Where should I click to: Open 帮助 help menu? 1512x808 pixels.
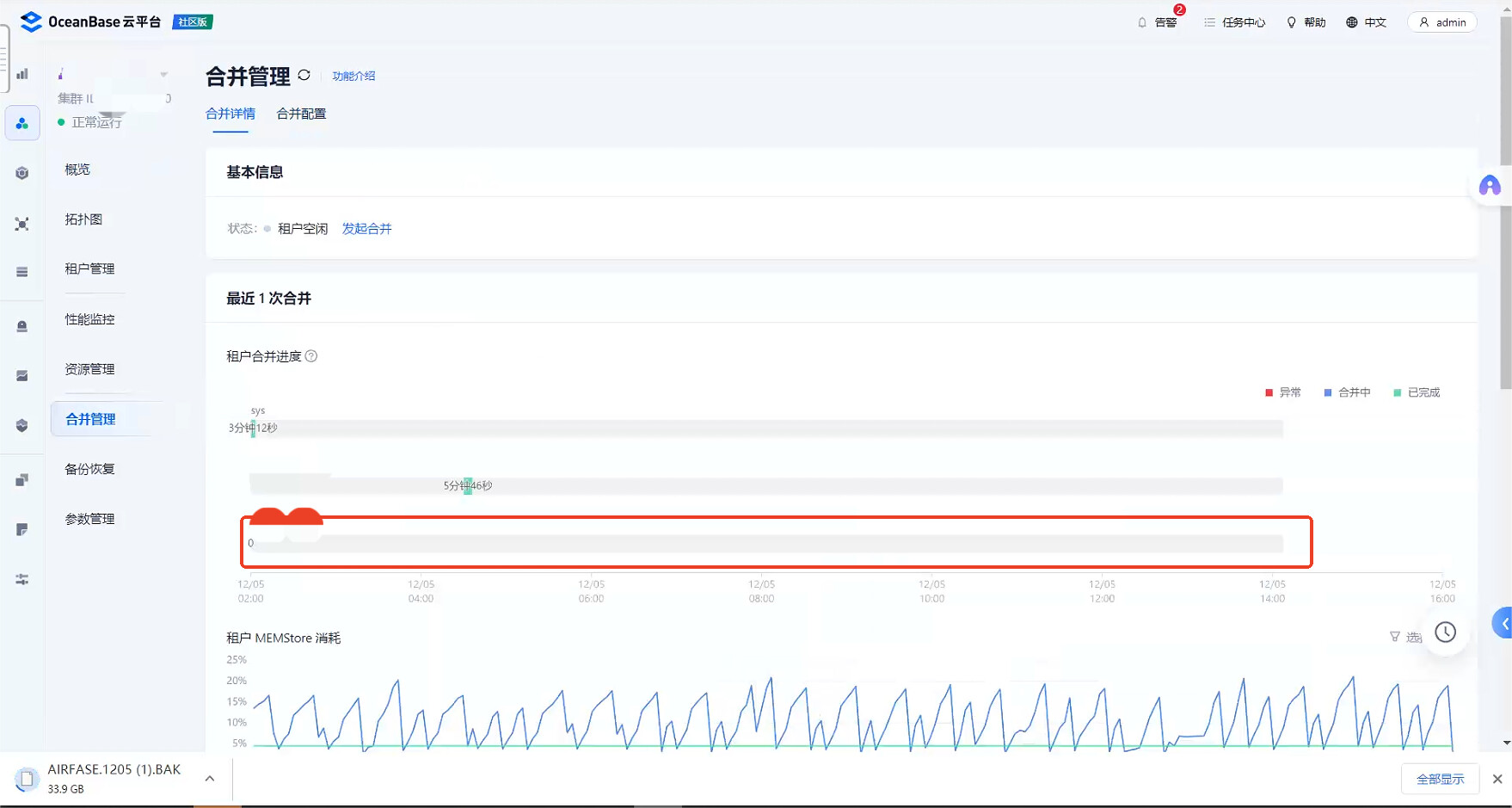coord(1306,22)
